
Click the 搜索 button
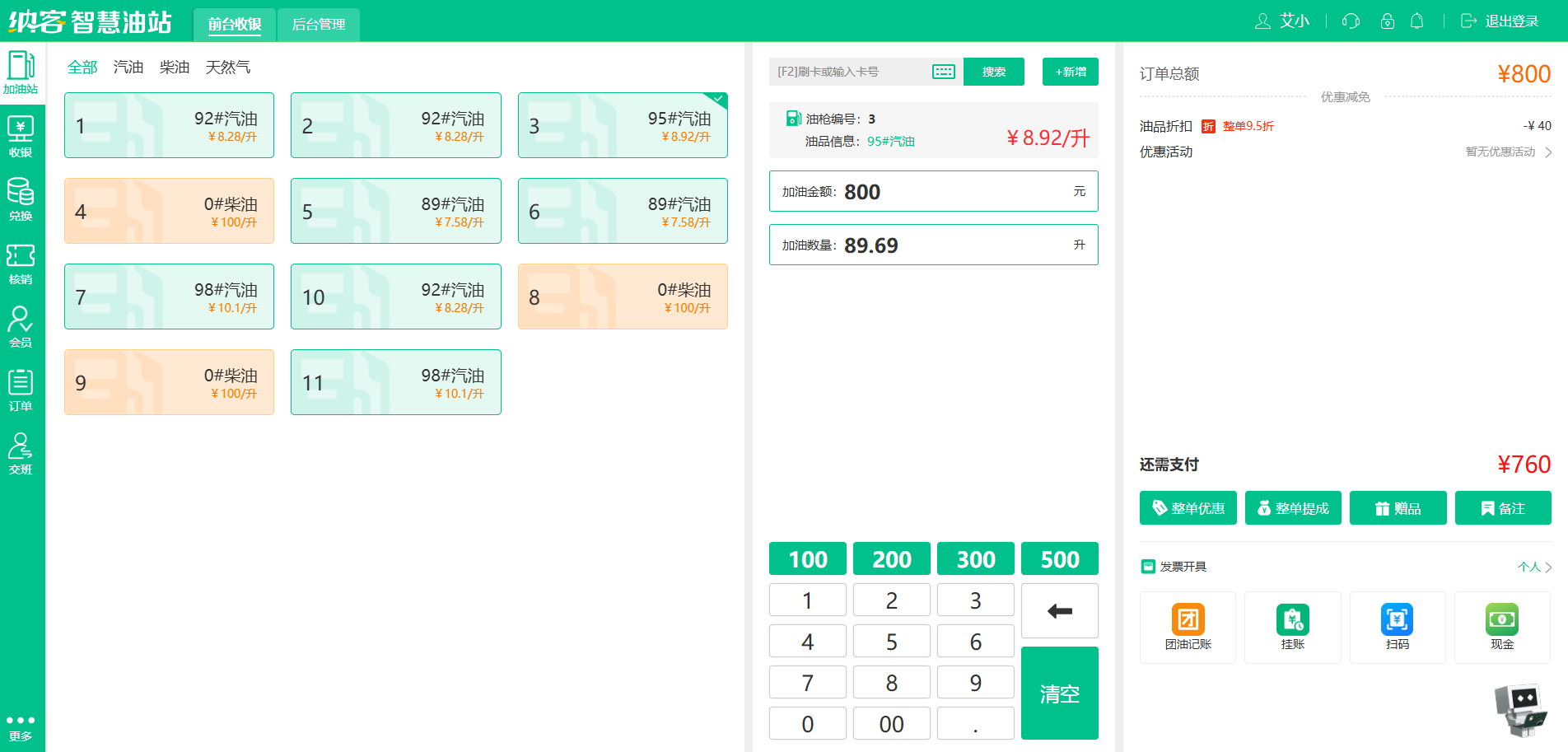(x=994, y=72)
